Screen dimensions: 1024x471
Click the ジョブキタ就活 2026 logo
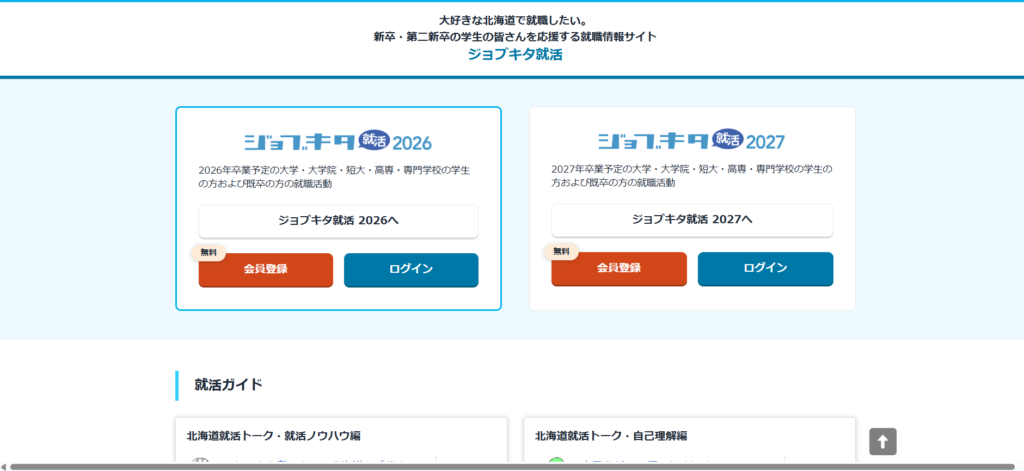coord(338,140)
